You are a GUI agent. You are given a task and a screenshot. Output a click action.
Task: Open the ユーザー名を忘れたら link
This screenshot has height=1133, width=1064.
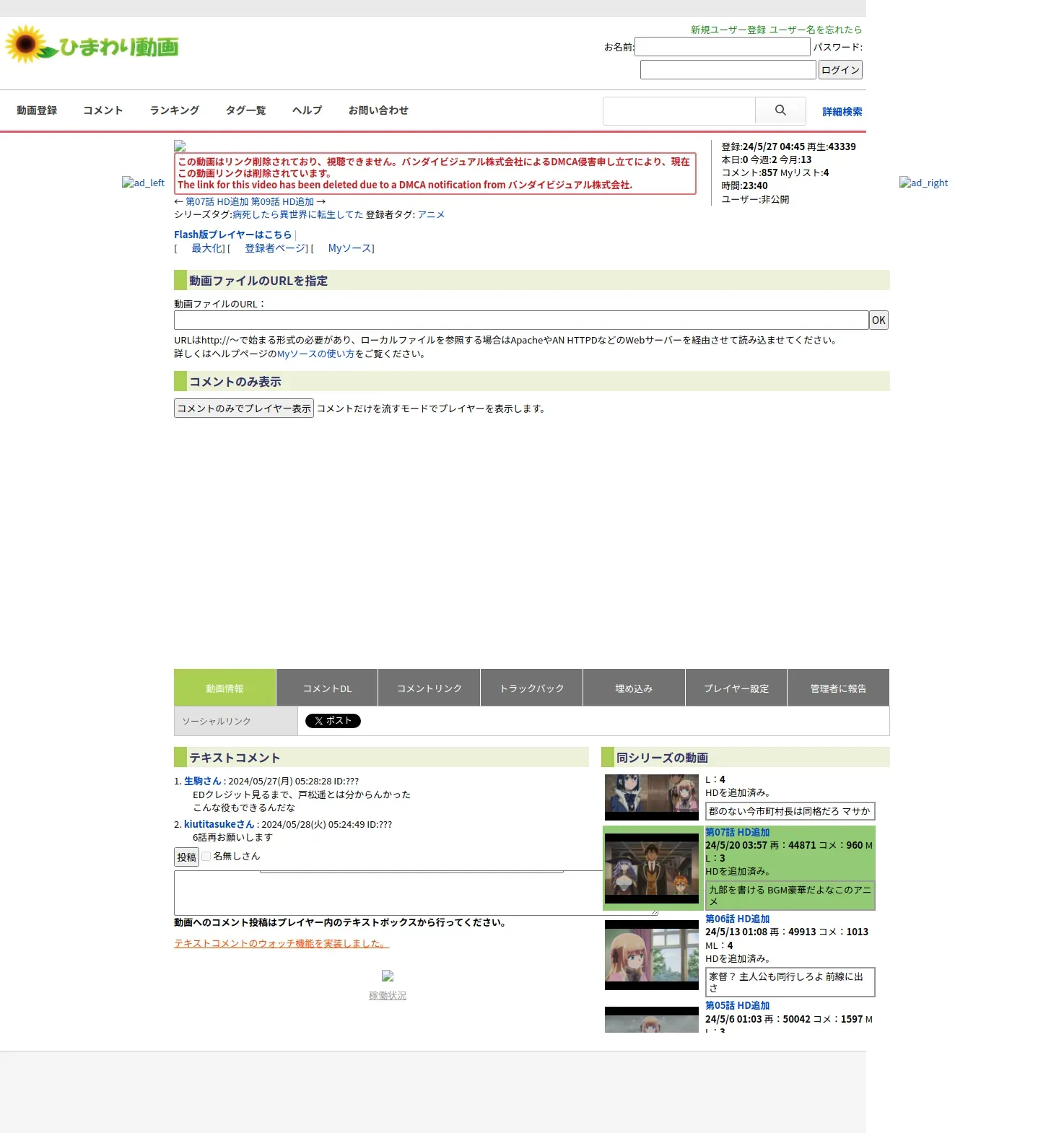pyautogui.click(x=816, y=30)
